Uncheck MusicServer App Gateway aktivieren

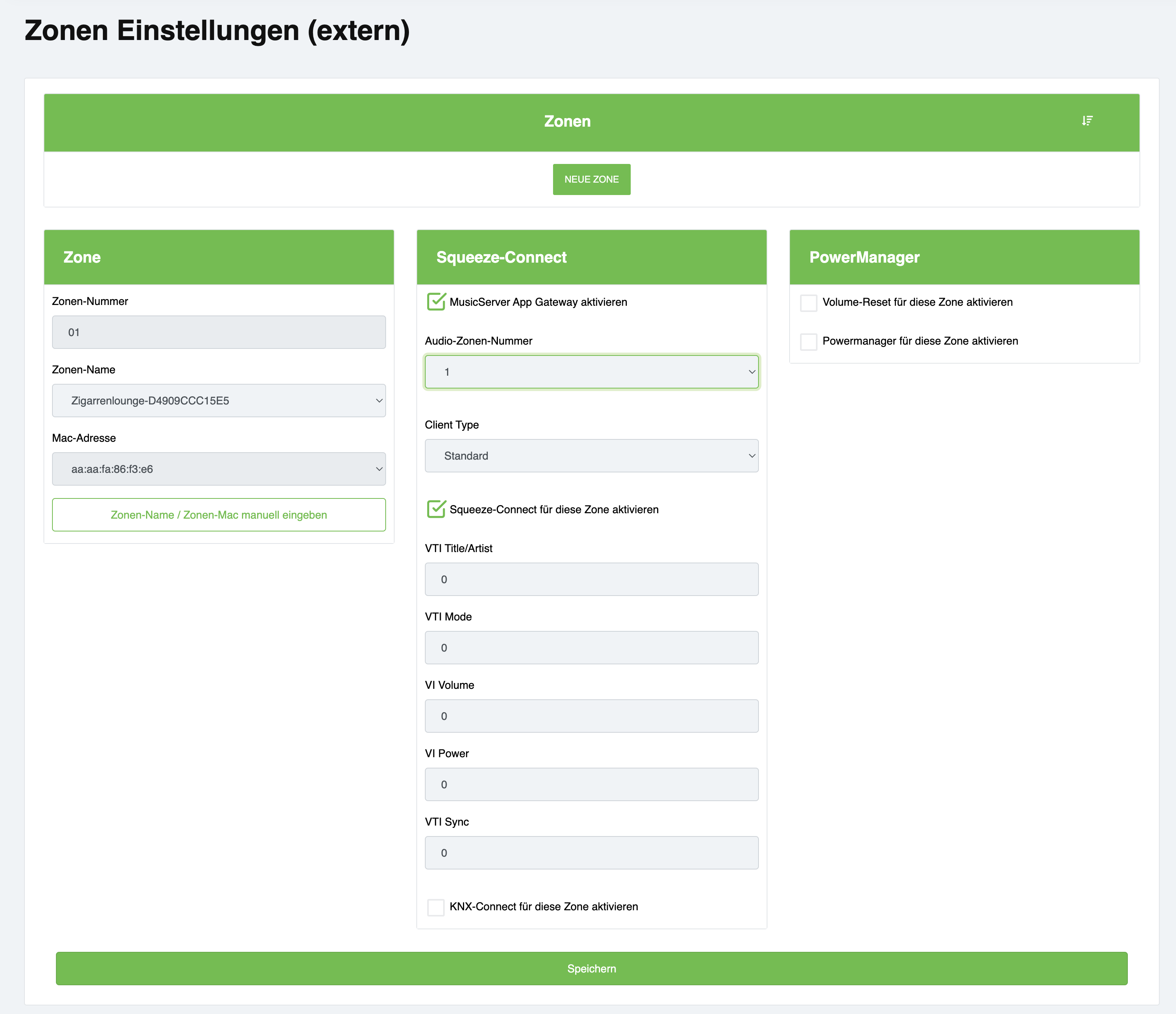[436, 302]
